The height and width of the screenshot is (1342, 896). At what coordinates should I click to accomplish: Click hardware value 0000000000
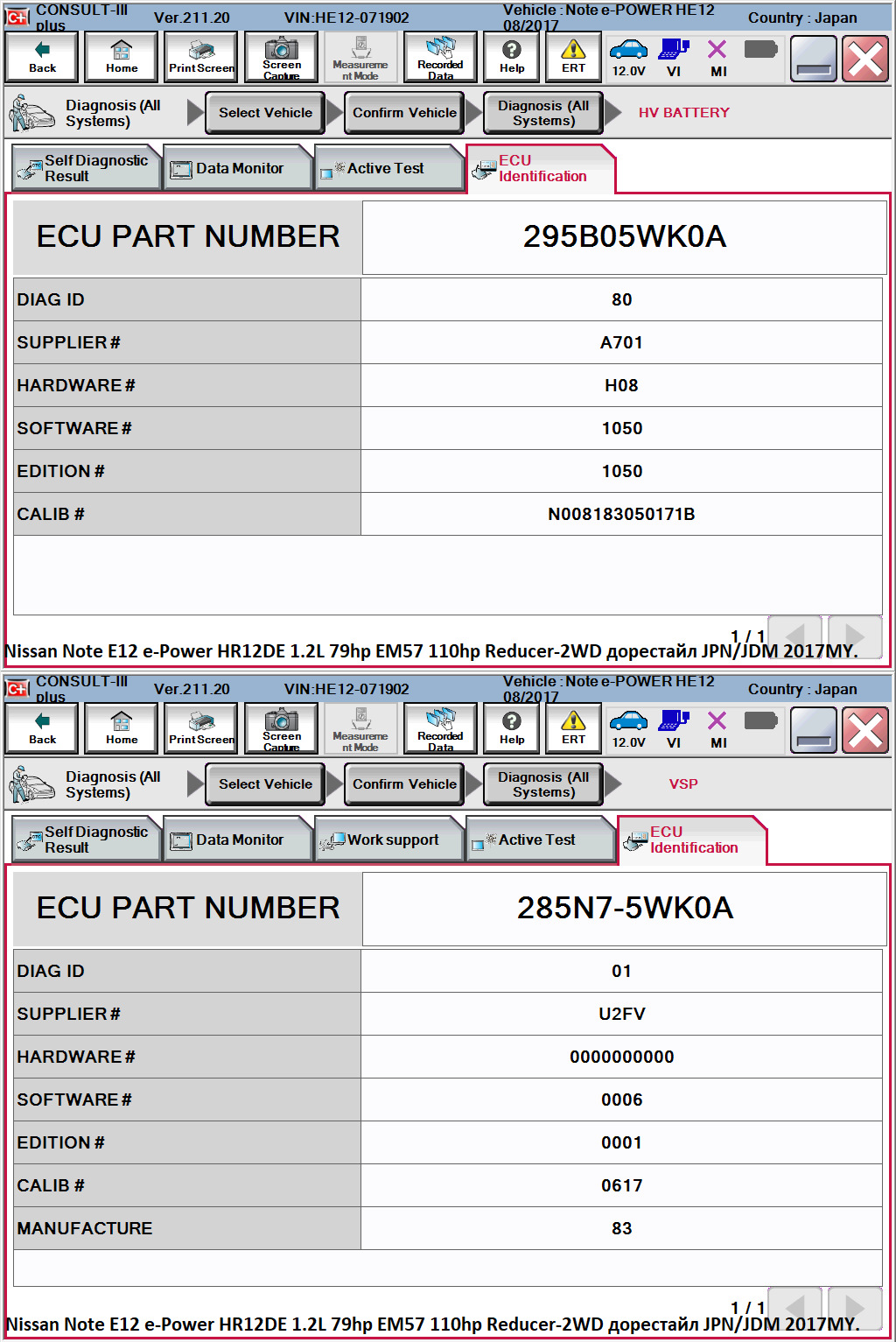coord(621,1057)
